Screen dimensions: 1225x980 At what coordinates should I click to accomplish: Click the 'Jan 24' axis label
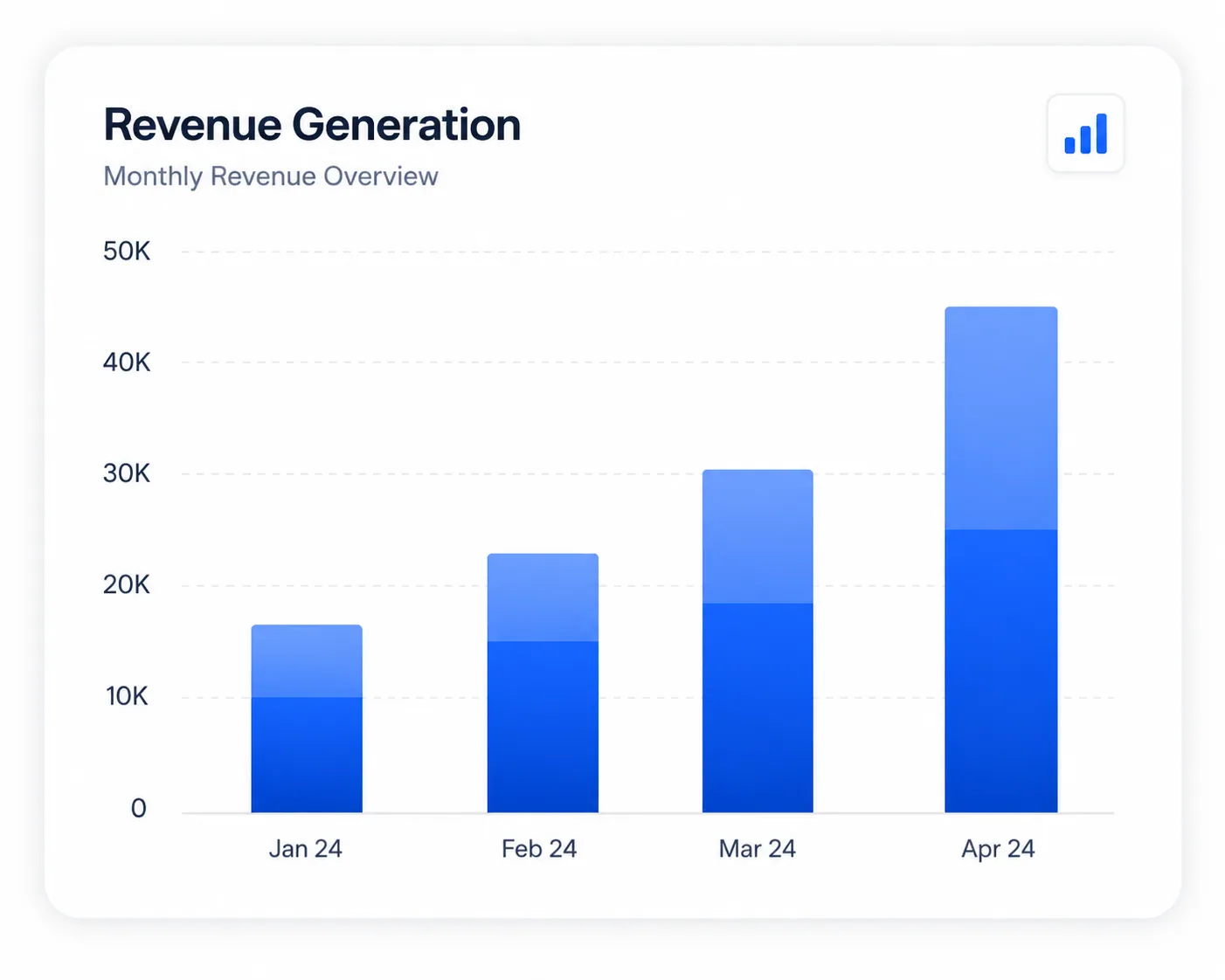(305, 849)
